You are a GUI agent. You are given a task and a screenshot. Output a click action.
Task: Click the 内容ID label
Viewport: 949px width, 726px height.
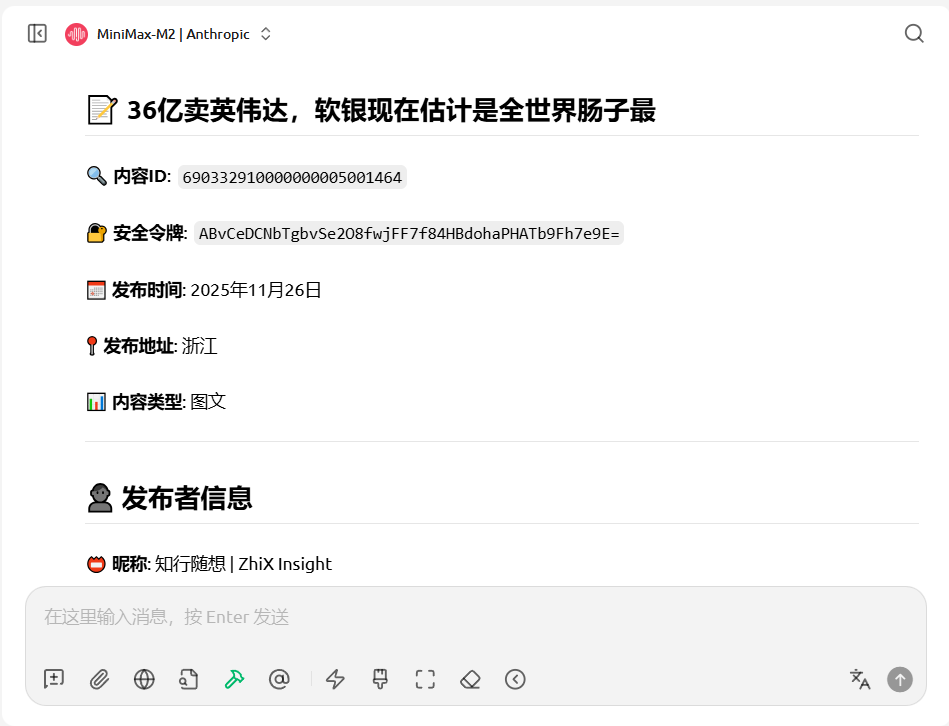pyautogui.click(x=142, y=176)
